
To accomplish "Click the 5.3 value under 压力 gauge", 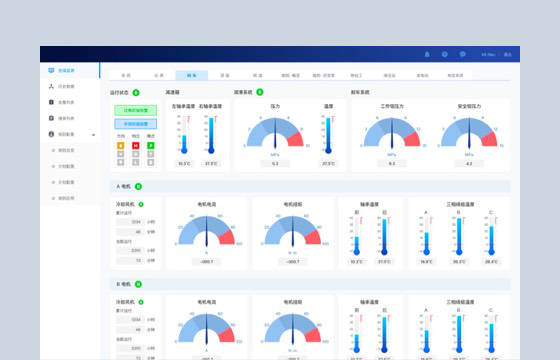I will click(275, 164).
